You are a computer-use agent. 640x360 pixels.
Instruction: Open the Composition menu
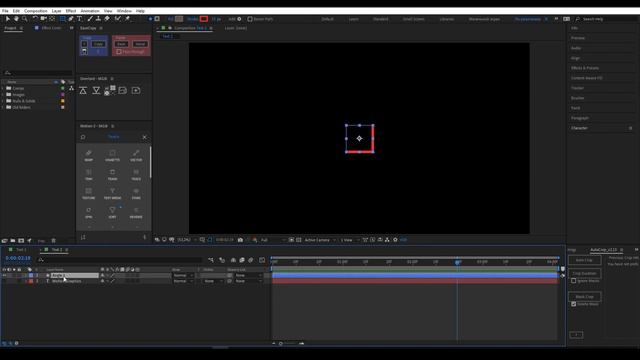[36, 11]
